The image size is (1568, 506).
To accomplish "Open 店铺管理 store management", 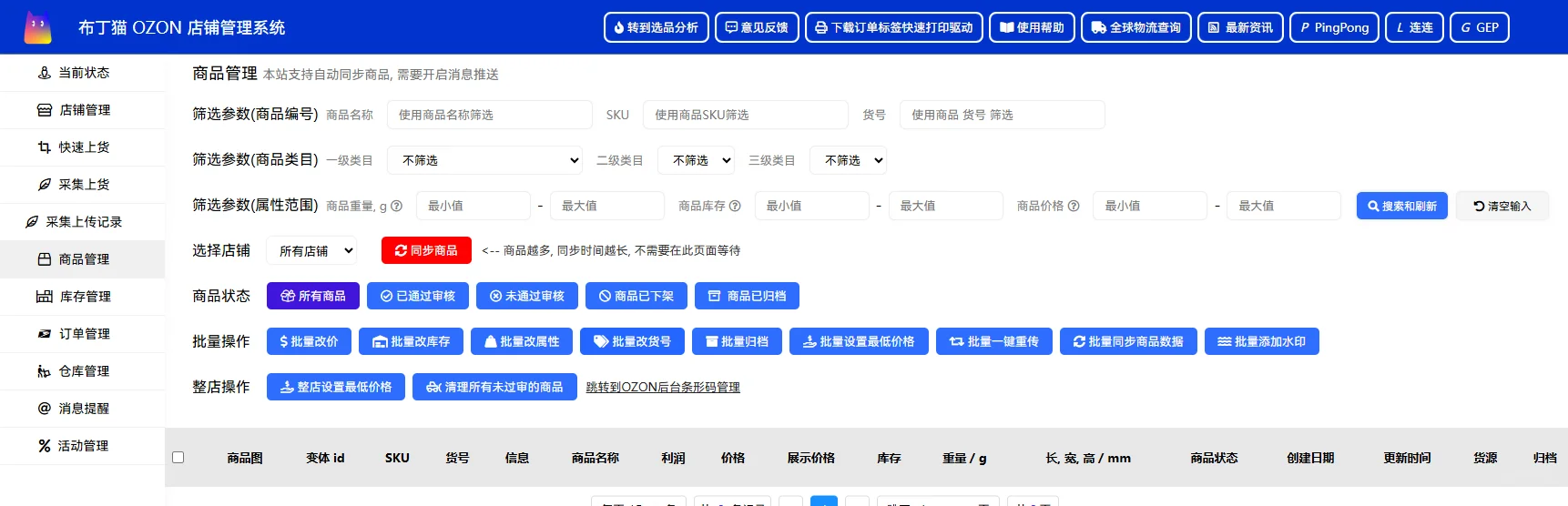I will point(82,110).
